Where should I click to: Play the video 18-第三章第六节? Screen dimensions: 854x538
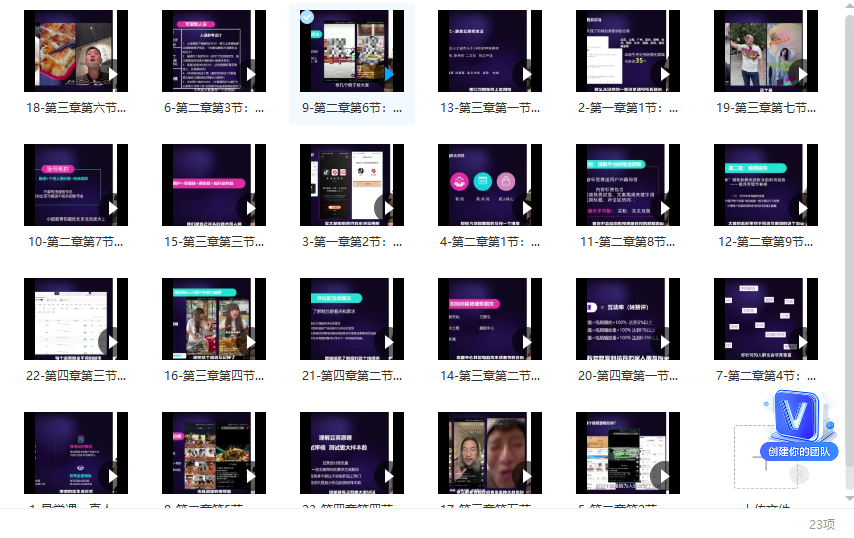pos(112,74)
